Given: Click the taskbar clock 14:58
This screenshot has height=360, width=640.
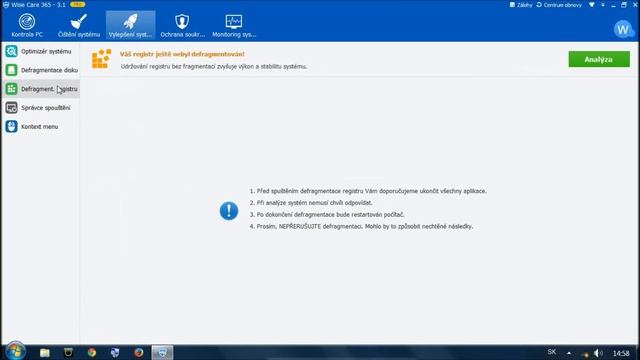Looking at the screenshot, I should pos(621,353).
